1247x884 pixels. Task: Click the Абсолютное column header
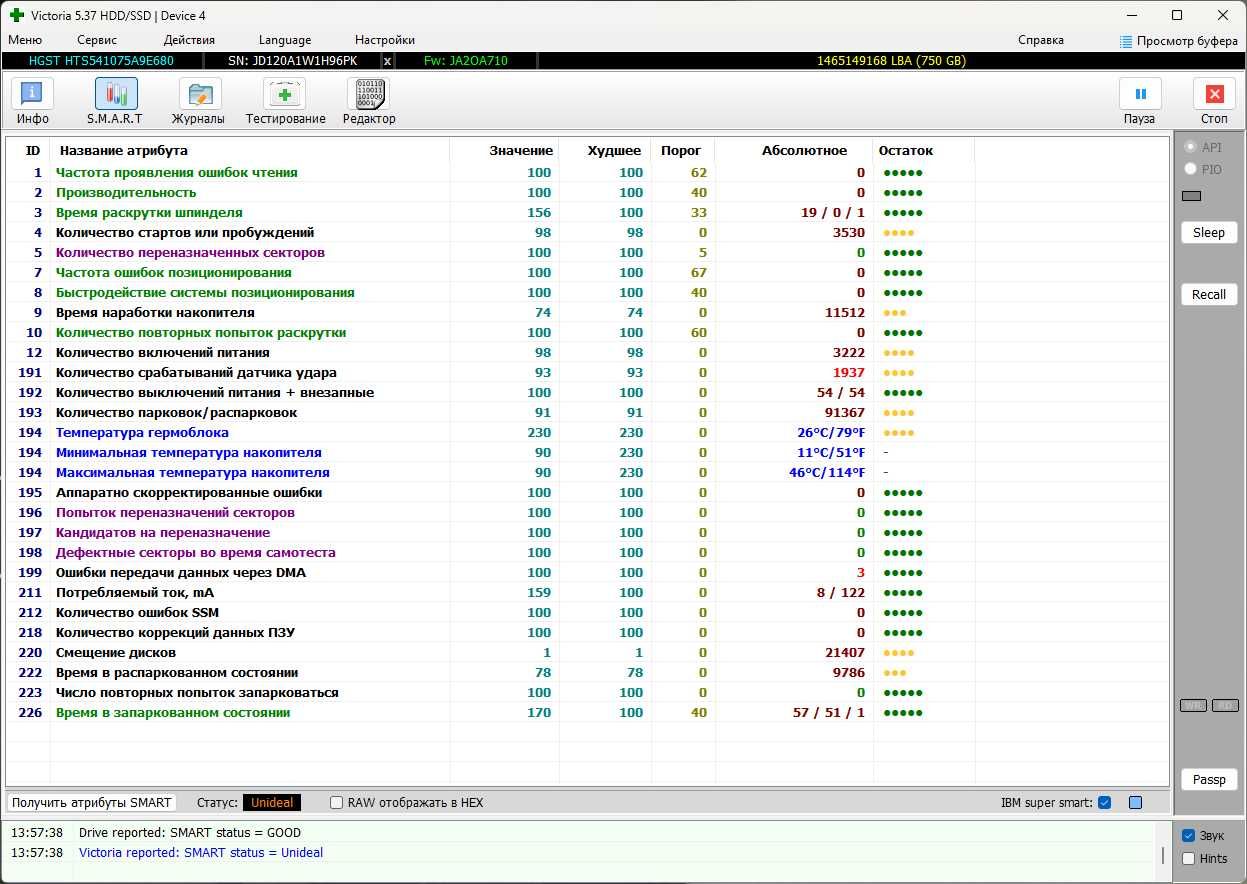point(804,151)
